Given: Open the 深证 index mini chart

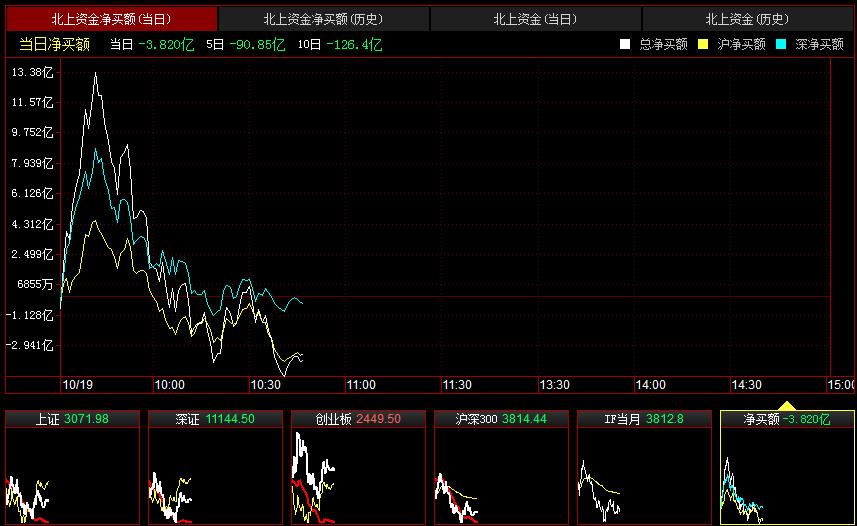Looking at the screenshot, I should (x=215, y=467).
